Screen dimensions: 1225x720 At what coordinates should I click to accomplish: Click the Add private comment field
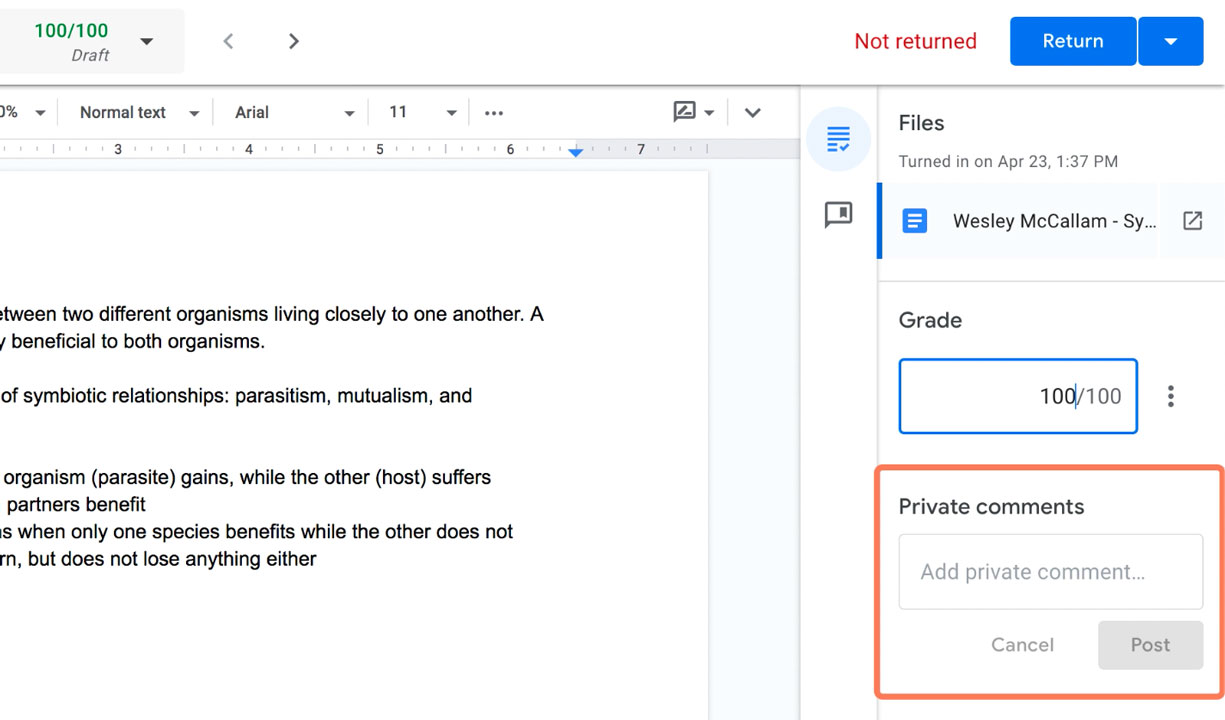point(1050,571)
